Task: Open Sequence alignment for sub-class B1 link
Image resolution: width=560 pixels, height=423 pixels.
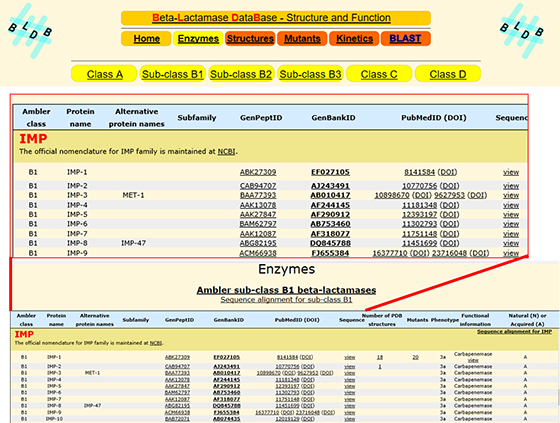Action: click(x=286, y=300)
